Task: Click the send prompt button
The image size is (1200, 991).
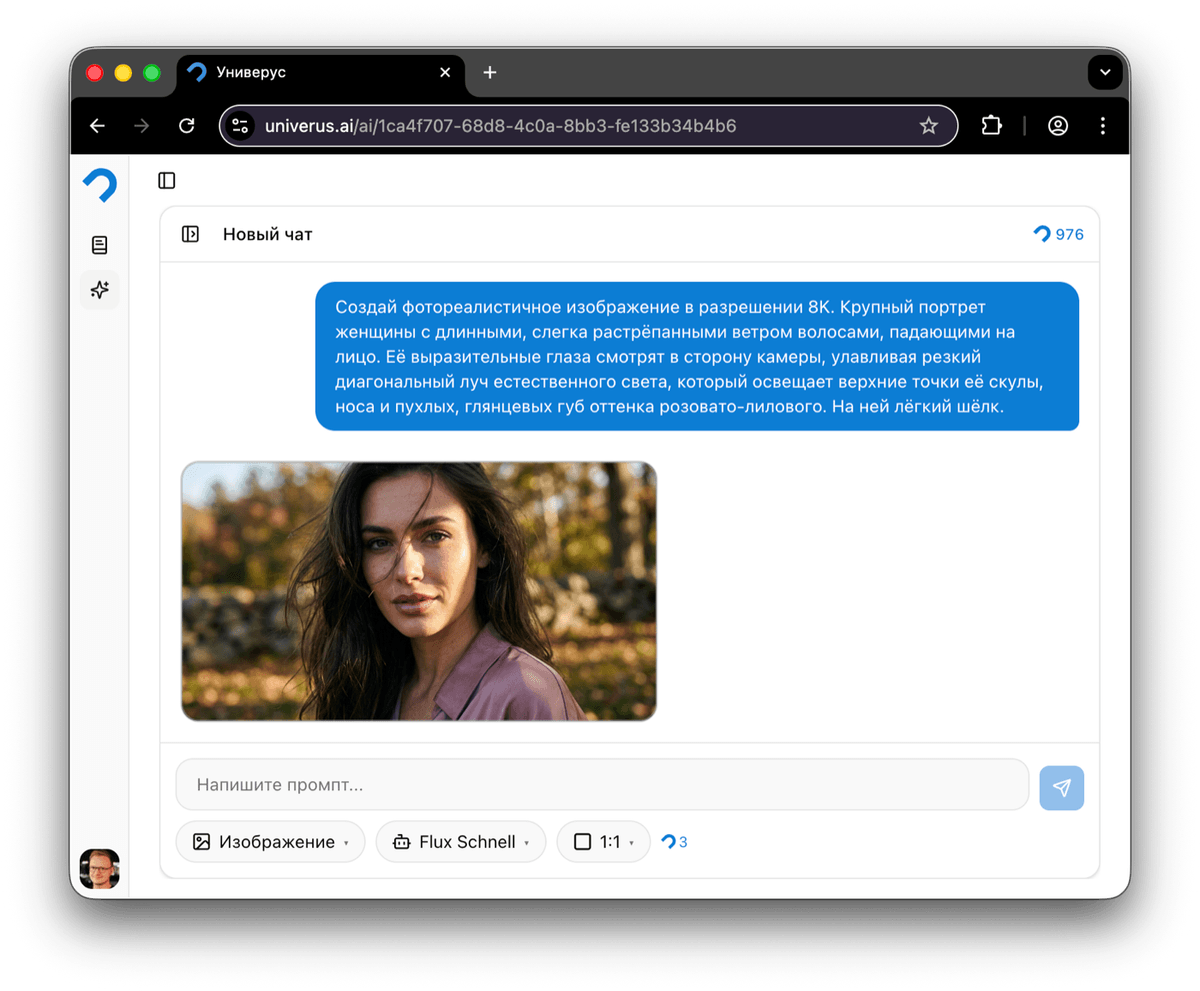Action: 1061,787
